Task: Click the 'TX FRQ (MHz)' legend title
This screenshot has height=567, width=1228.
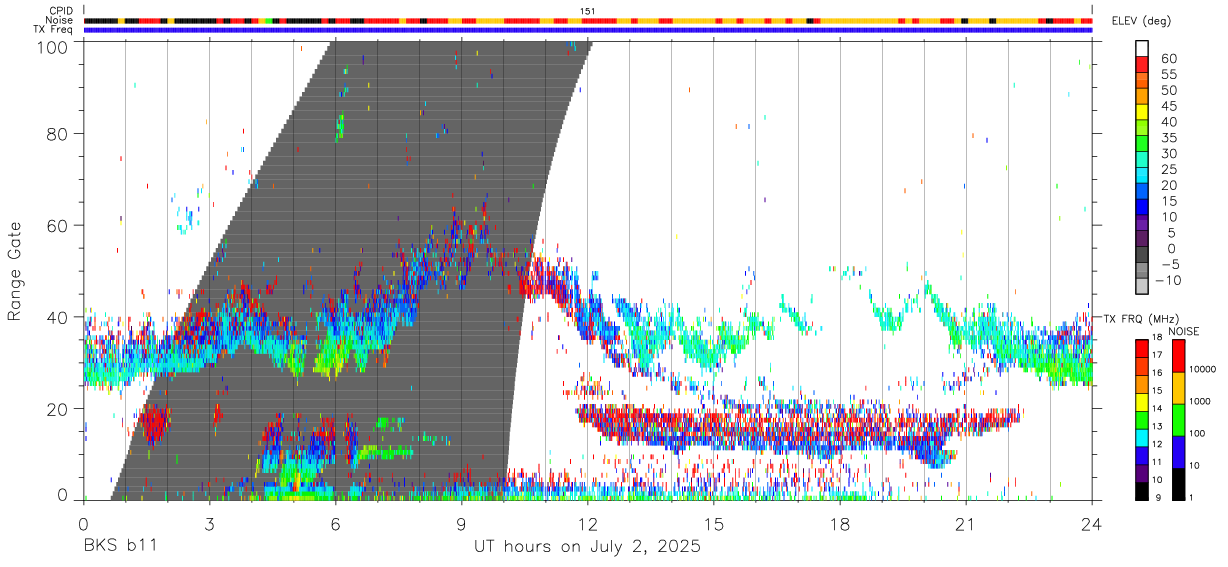Action: tap(1140, 318)
